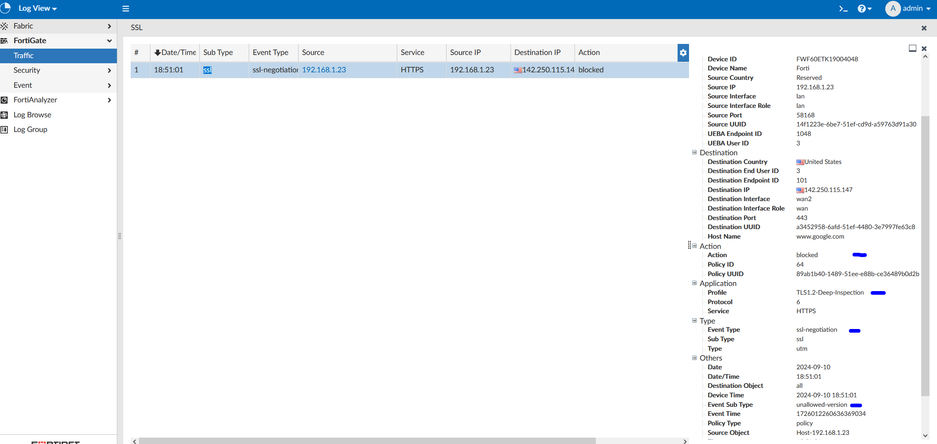
Task: Collapse the Application detail section
Action: (694, 283)
